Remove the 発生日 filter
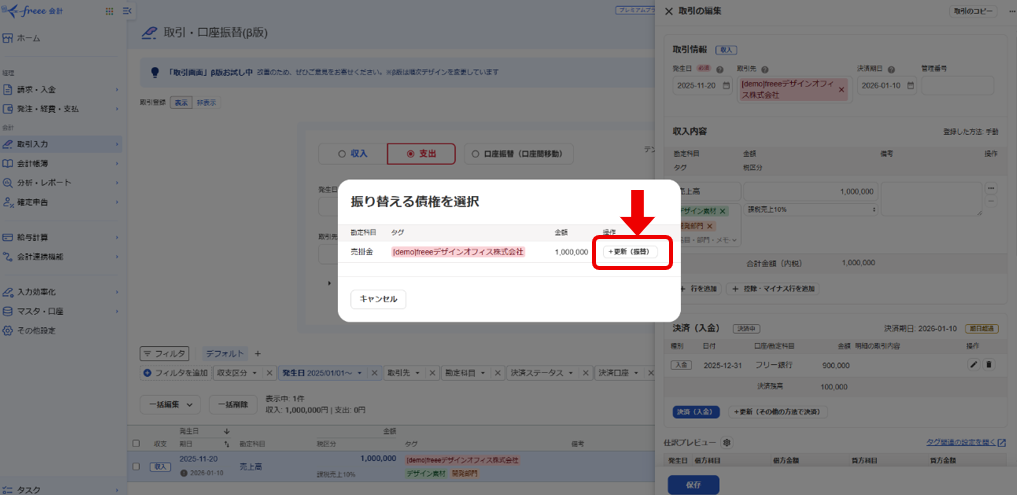This screenshot has width=1017, height=495. 374,373
